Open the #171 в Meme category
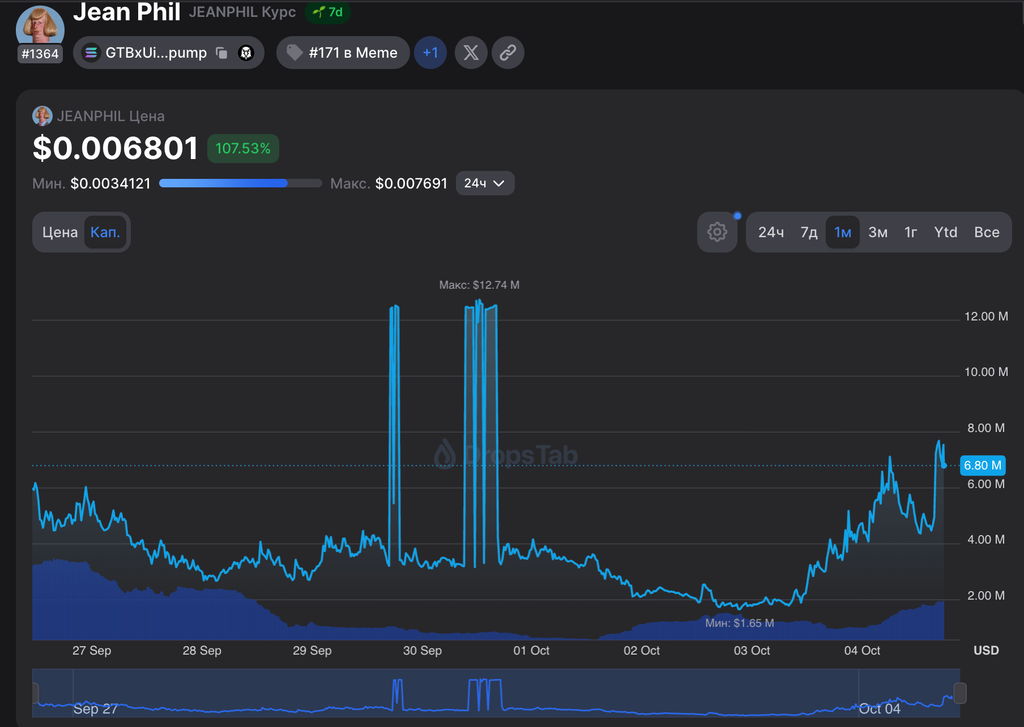Screen dimensions: 1024x727 (x=343, y=53)
